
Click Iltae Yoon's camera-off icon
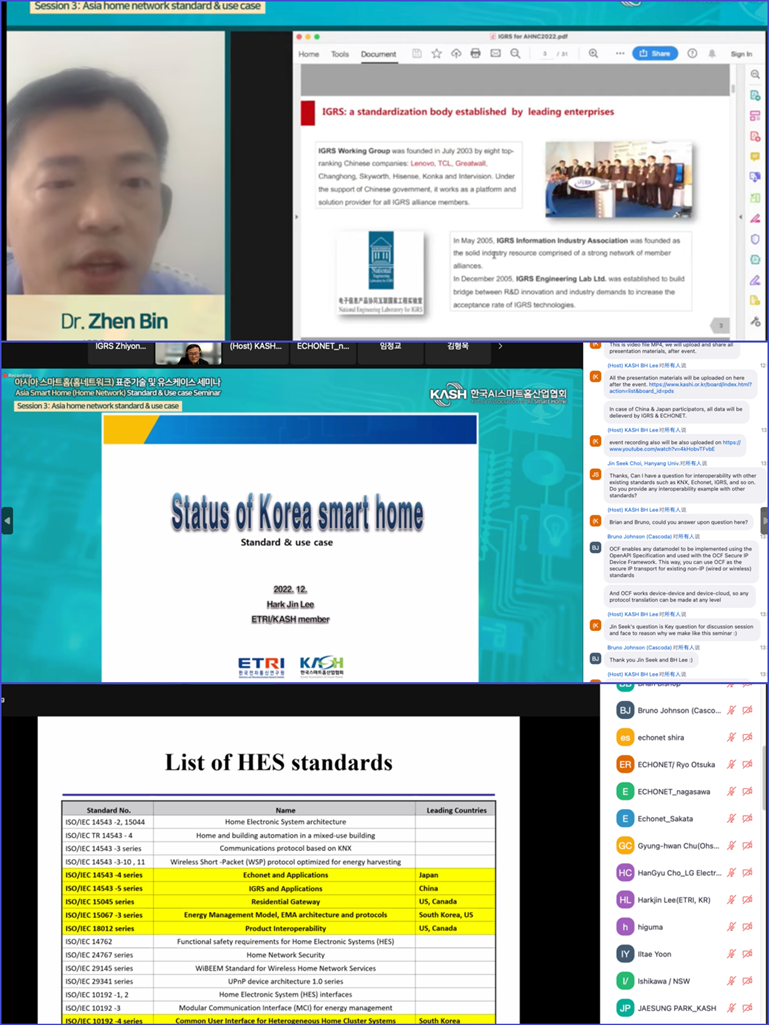(x=747, y=954)
